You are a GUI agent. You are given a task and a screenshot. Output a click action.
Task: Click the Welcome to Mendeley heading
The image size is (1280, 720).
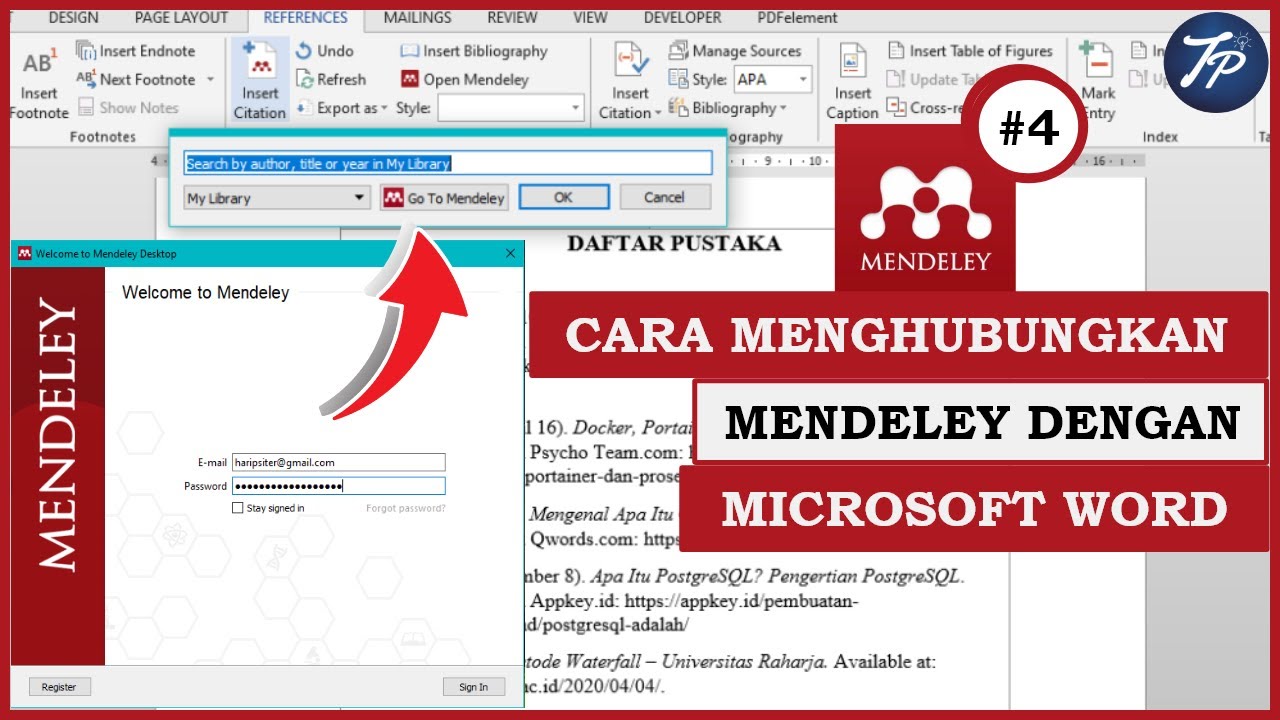205,293
